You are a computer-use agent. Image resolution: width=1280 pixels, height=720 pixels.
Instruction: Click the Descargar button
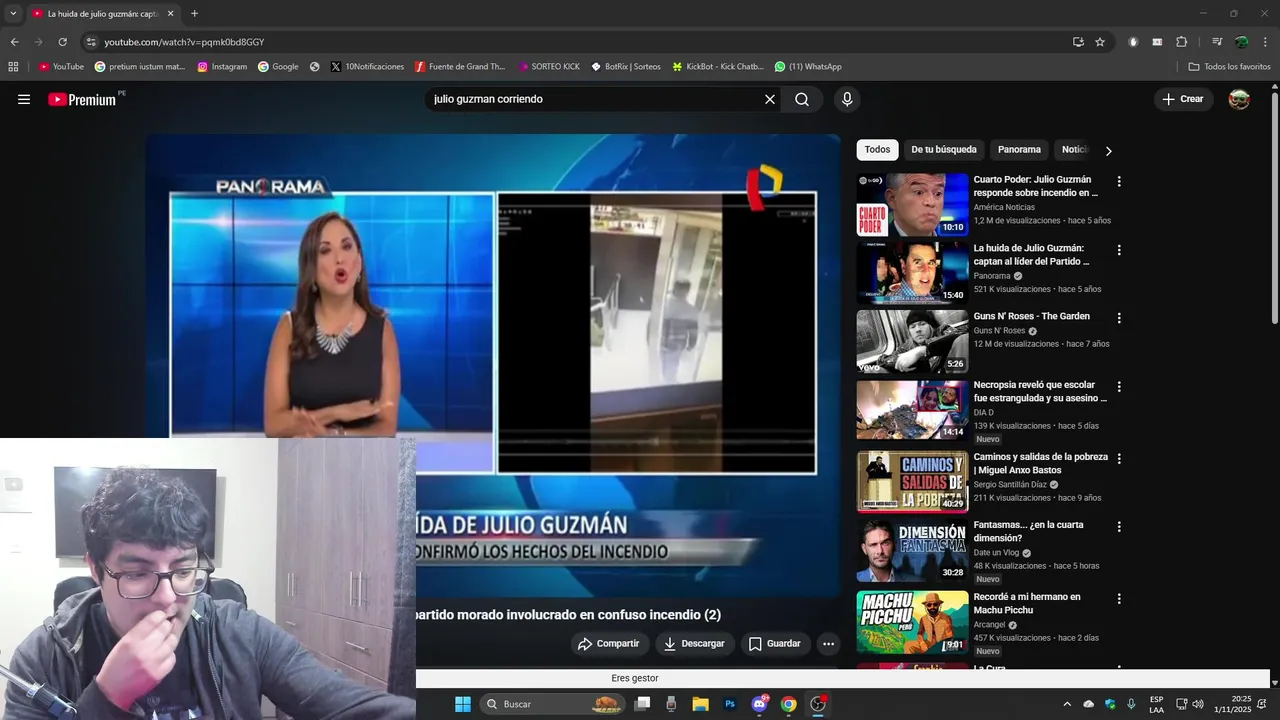coord(694,644)
